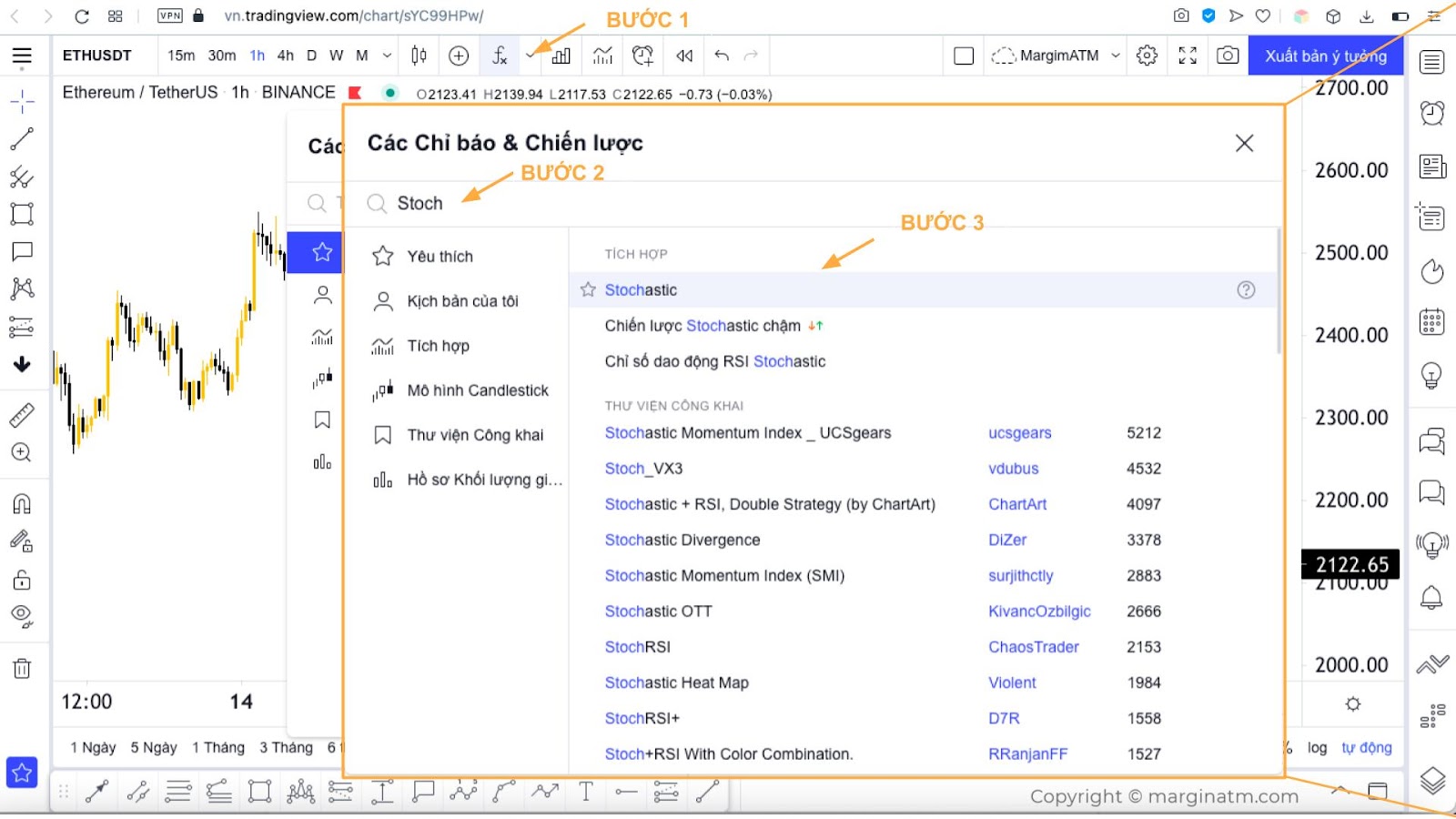Toggle the blue favorites star toolbar button
The width and height of the screenshot is (1456, 819).
(22, 773)
